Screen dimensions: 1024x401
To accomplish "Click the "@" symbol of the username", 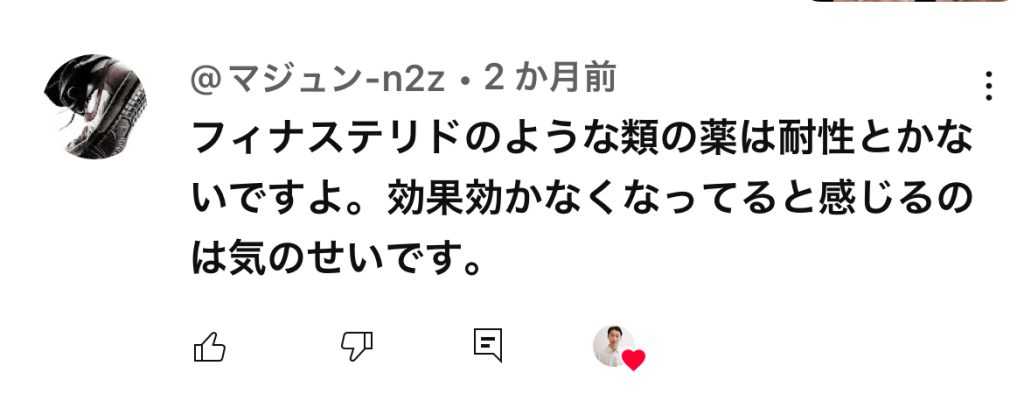I will tap(206, 80).
